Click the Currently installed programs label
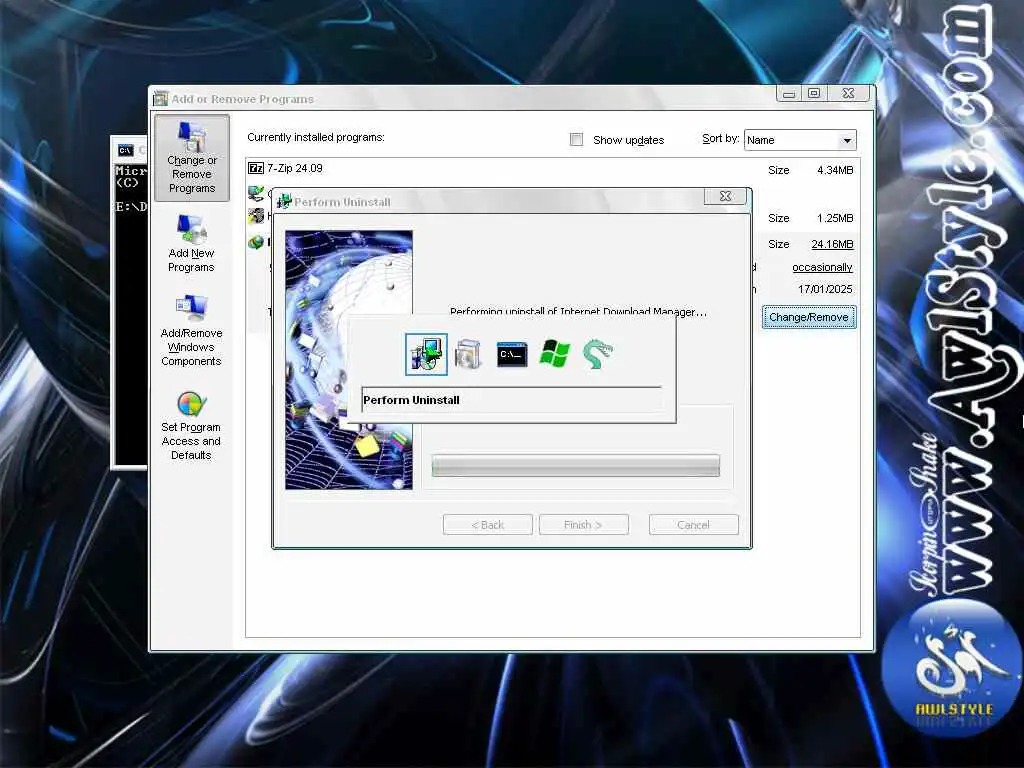1024x768 pixels. 316,137
